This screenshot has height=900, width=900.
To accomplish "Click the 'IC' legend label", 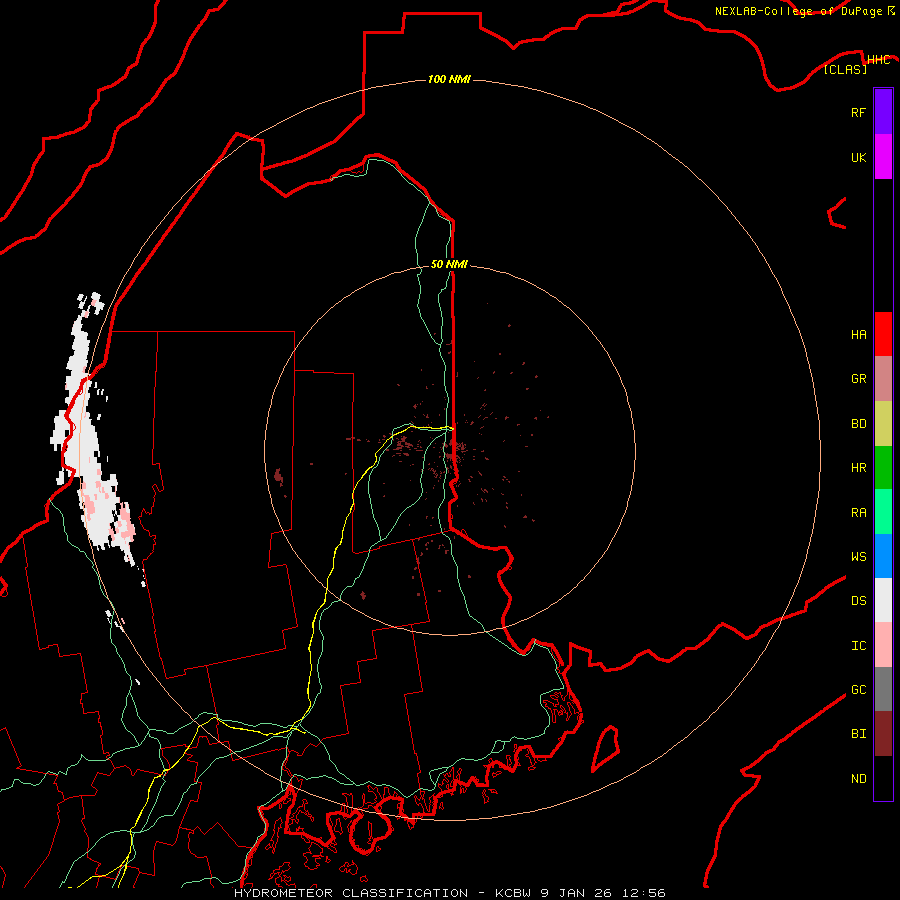I will tap(858, 646).
